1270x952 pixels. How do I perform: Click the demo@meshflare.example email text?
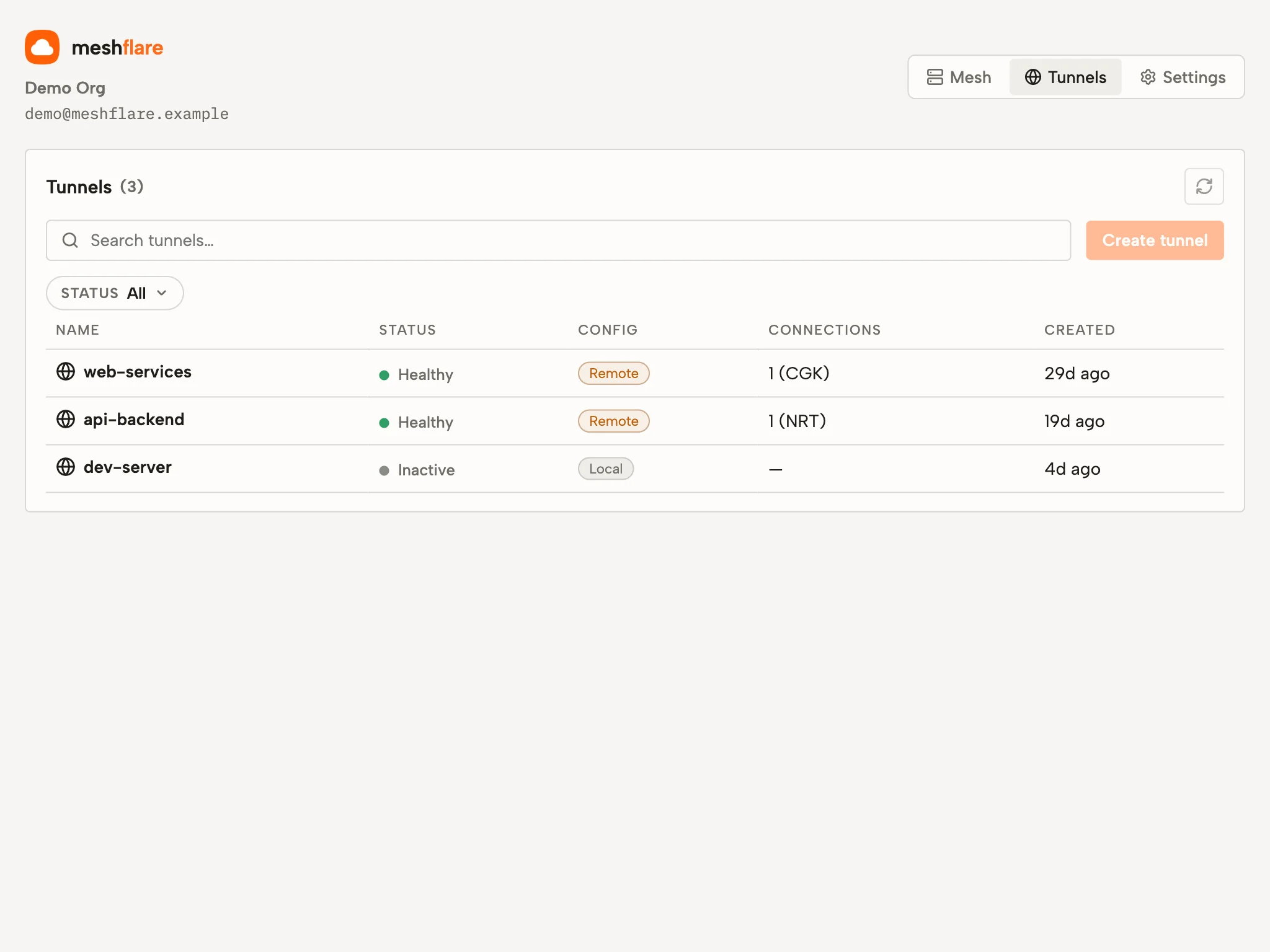pos(127,114)
